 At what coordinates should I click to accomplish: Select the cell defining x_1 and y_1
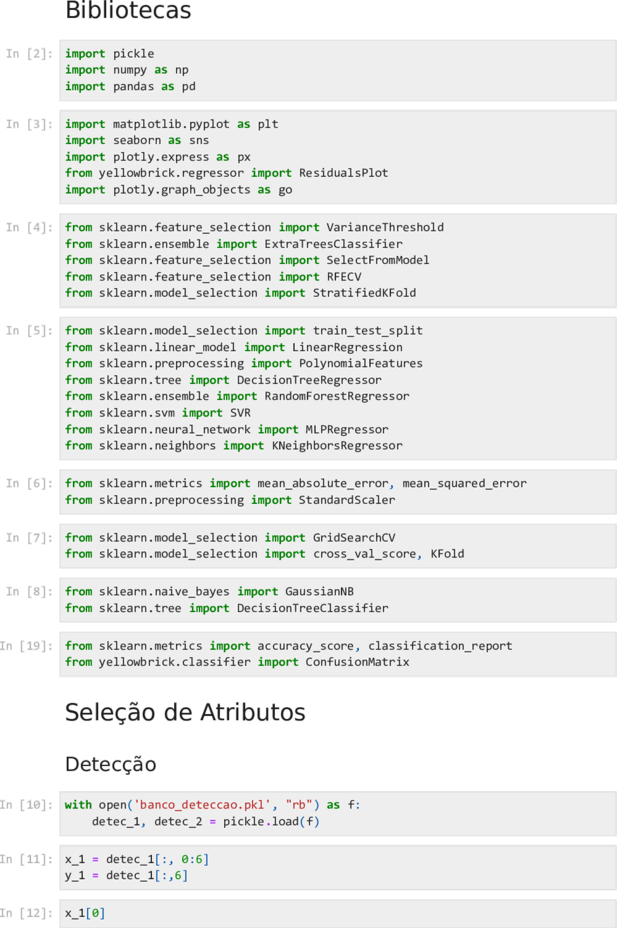coord(338,867)
